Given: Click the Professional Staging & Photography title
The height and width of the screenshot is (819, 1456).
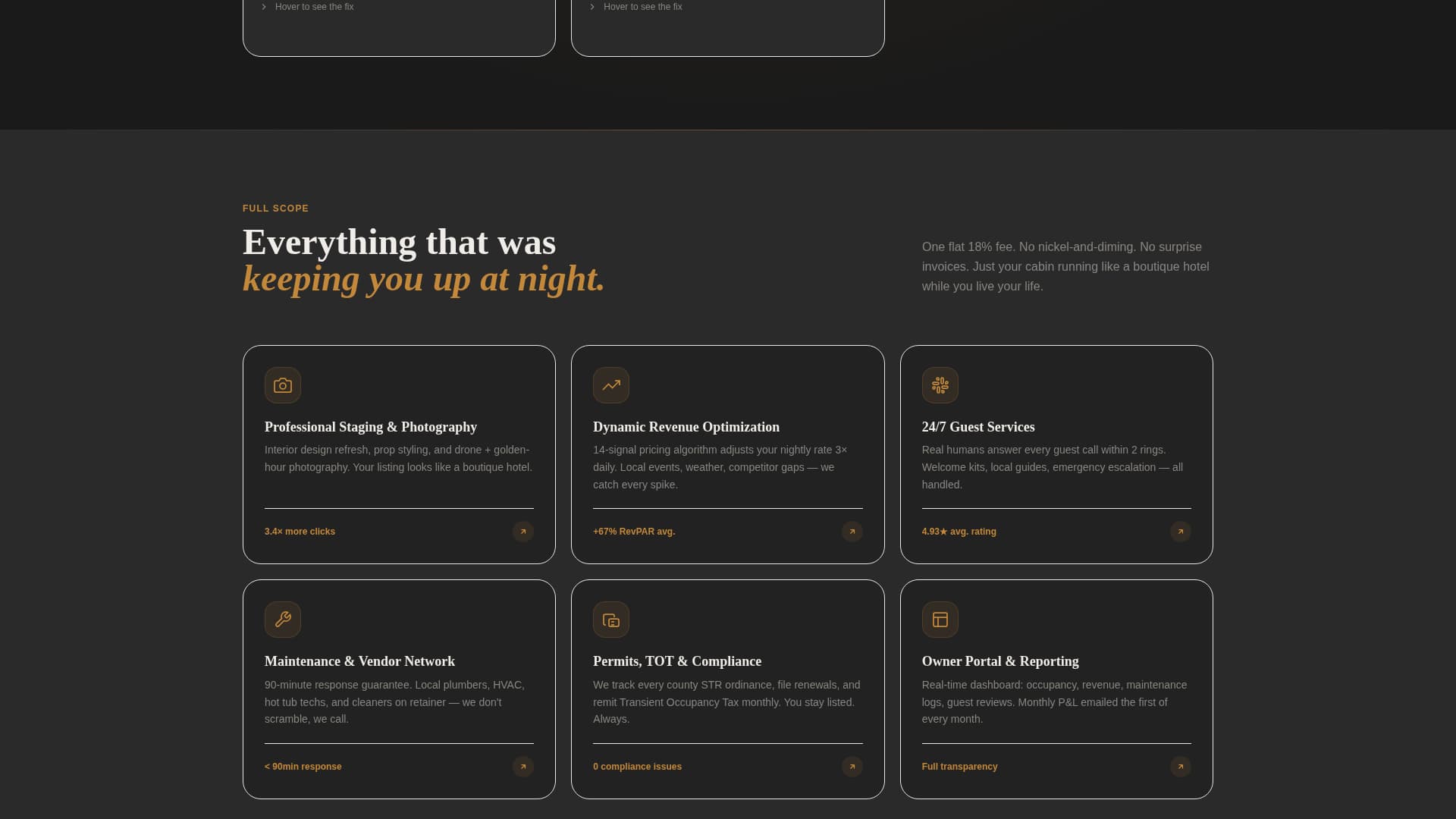Looking at the screenshot, I should point(370,427).
